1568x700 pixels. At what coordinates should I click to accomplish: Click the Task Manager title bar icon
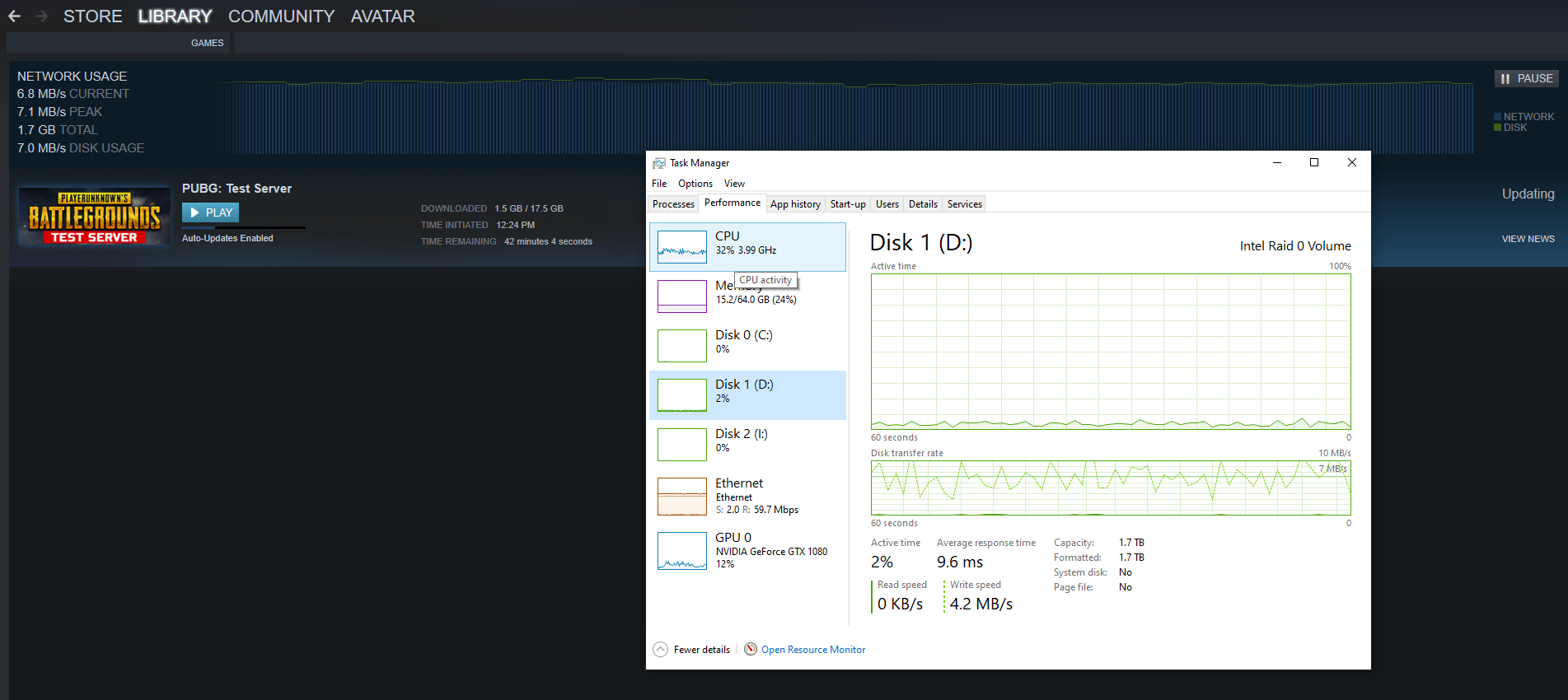658,163
